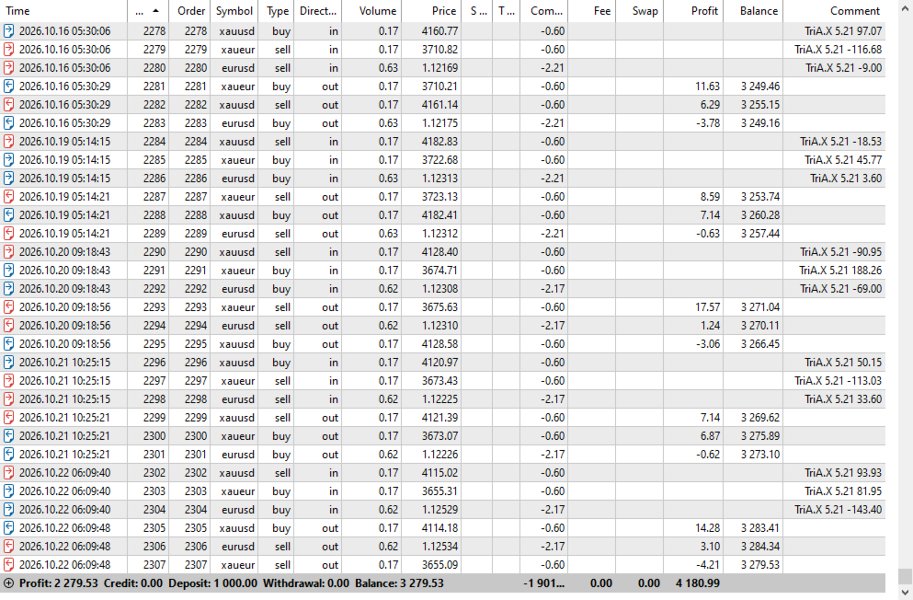The width and height of the screenshot is (913, 600).
Task: Select comment 'TriA.X 5.21 -116.68'
Action: pos(838,50)
